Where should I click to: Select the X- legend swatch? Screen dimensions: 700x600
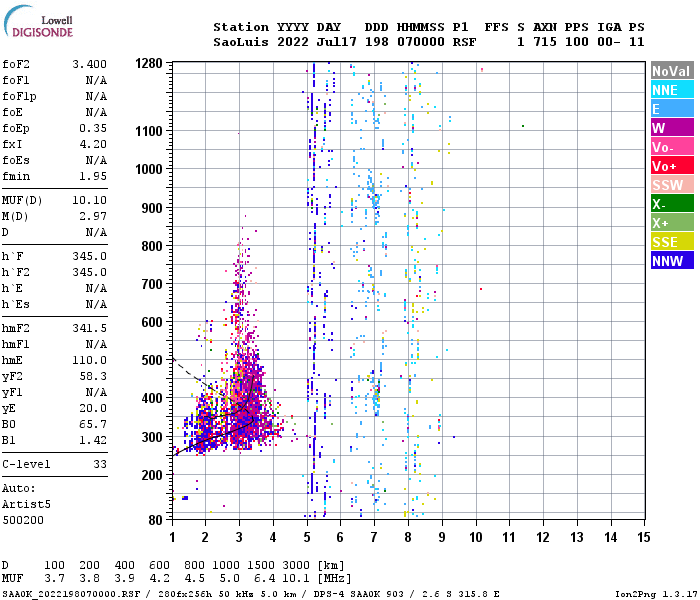pyautogui.click(x=672, y=204)
